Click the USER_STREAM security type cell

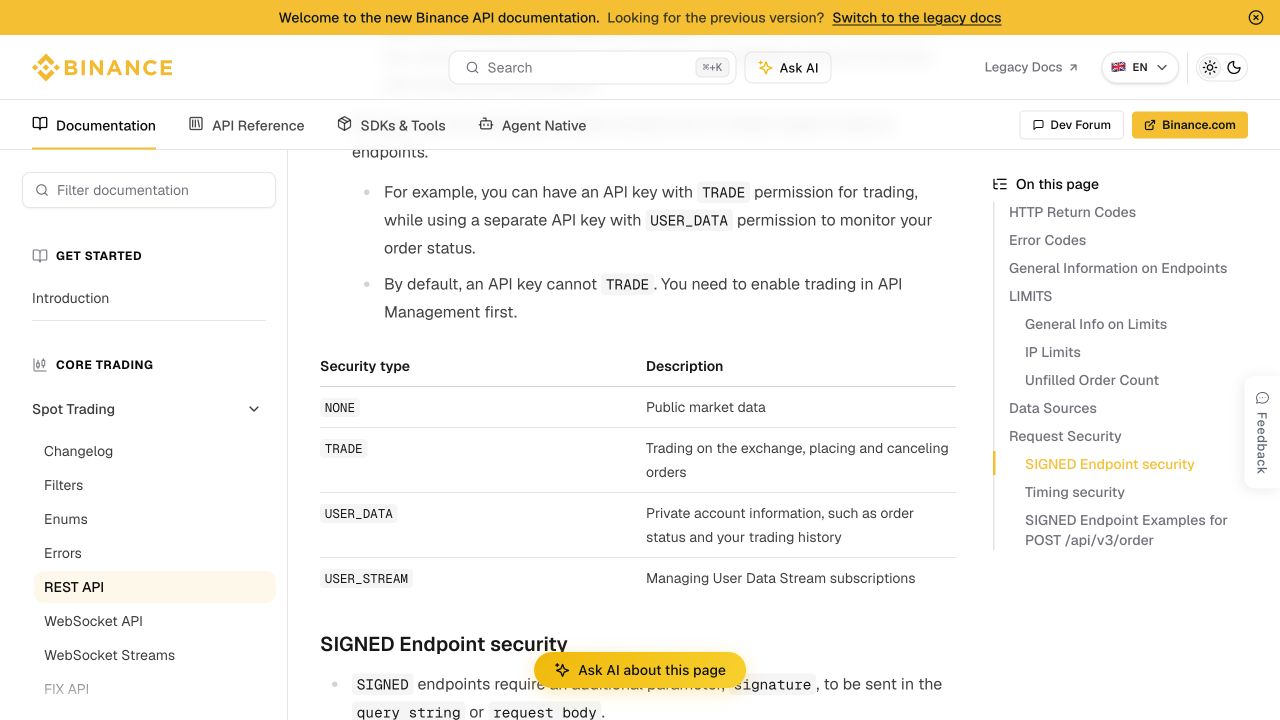click(366, 579)
